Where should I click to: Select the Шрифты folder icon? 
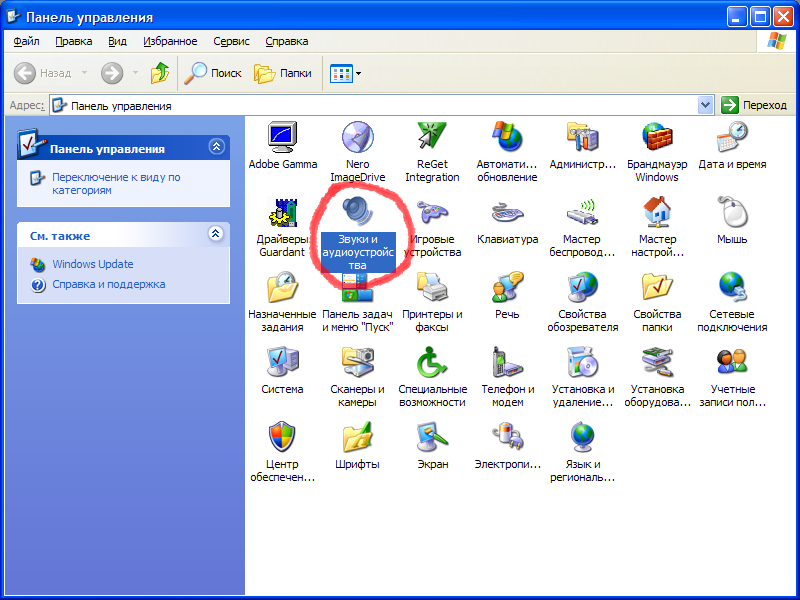(357, 437)
